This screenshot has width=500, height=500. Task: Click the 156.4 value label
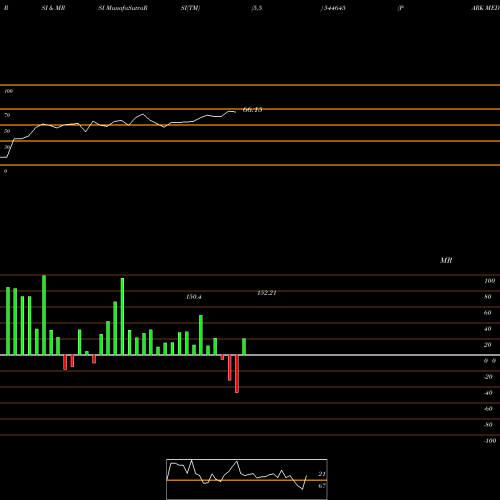coord(194,296)
